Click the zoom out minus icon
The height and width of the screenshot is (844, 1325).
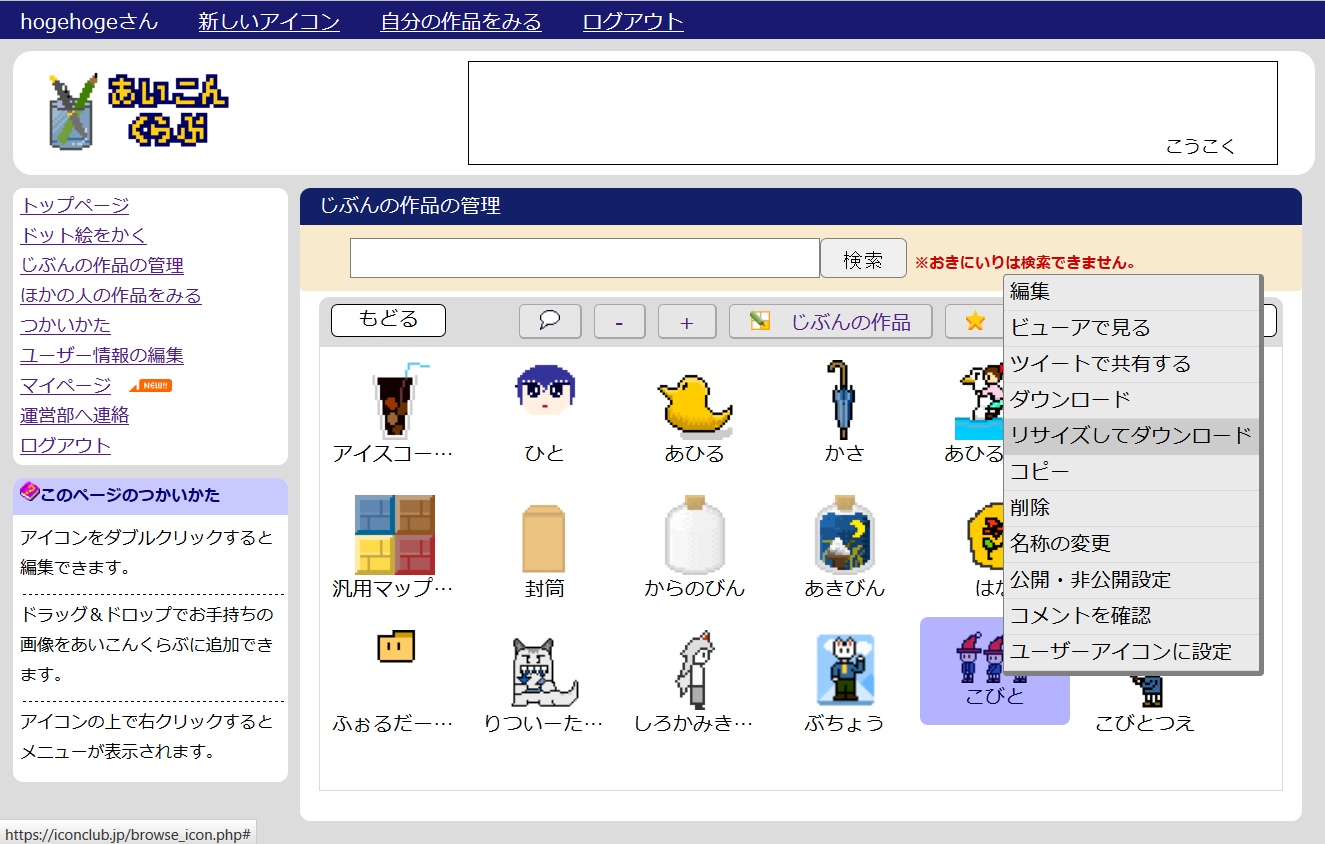click(x=619, y=320)
